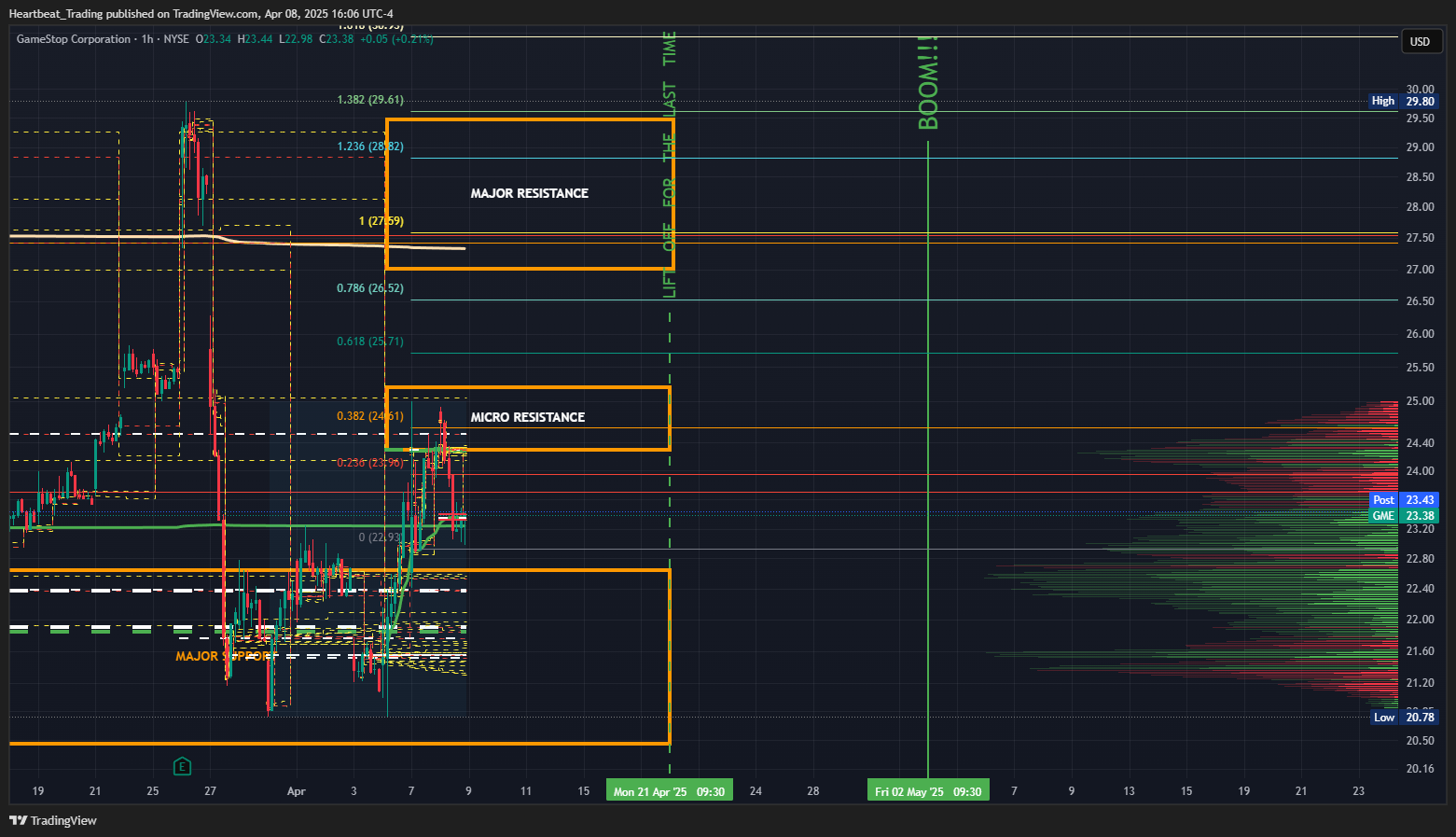The image size is (1456, 837).
Task: Click 22.00 on the price axis
Action: point(1420,620)
